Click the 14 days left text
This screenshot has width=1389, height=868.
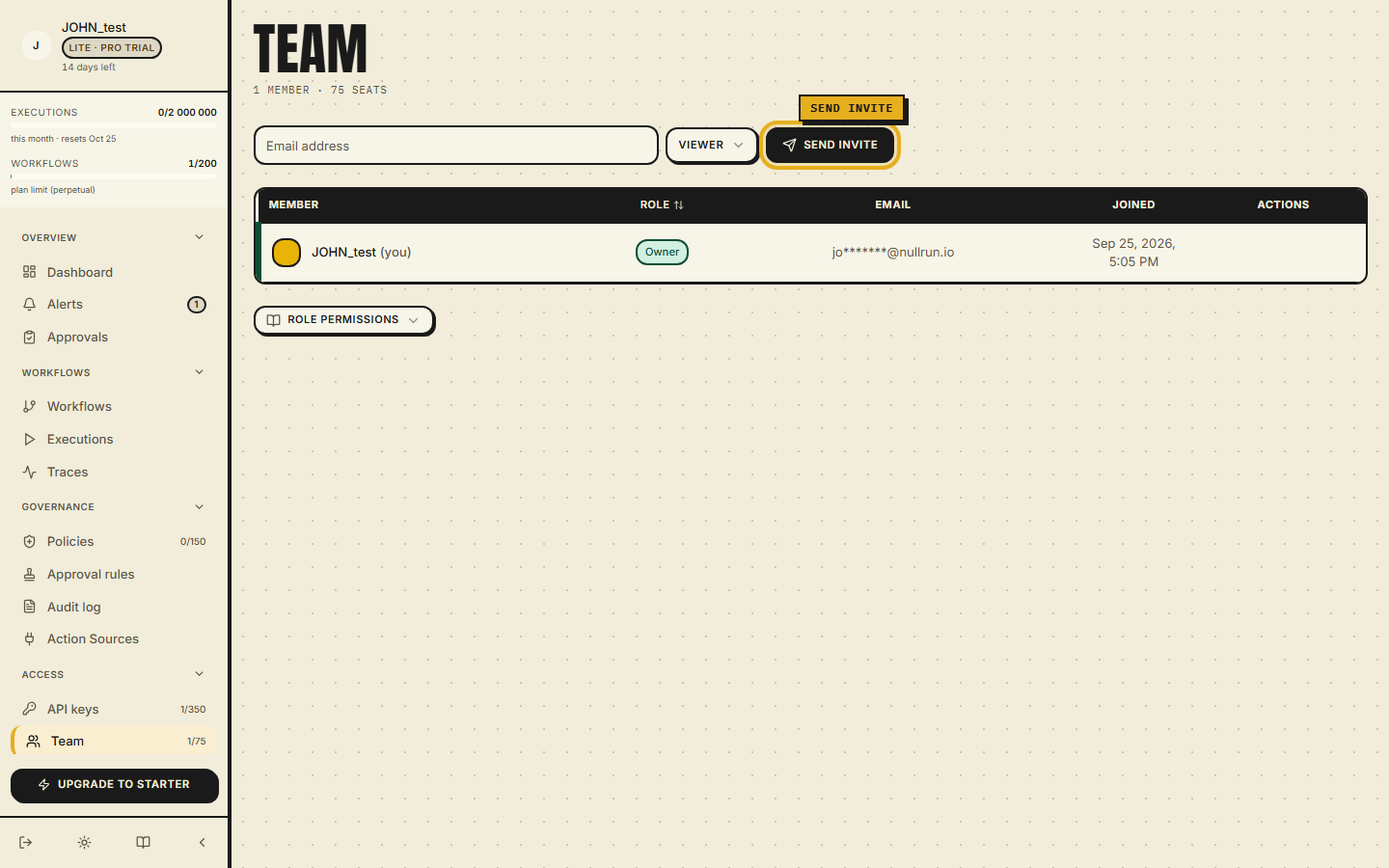(x=89, y=68)
